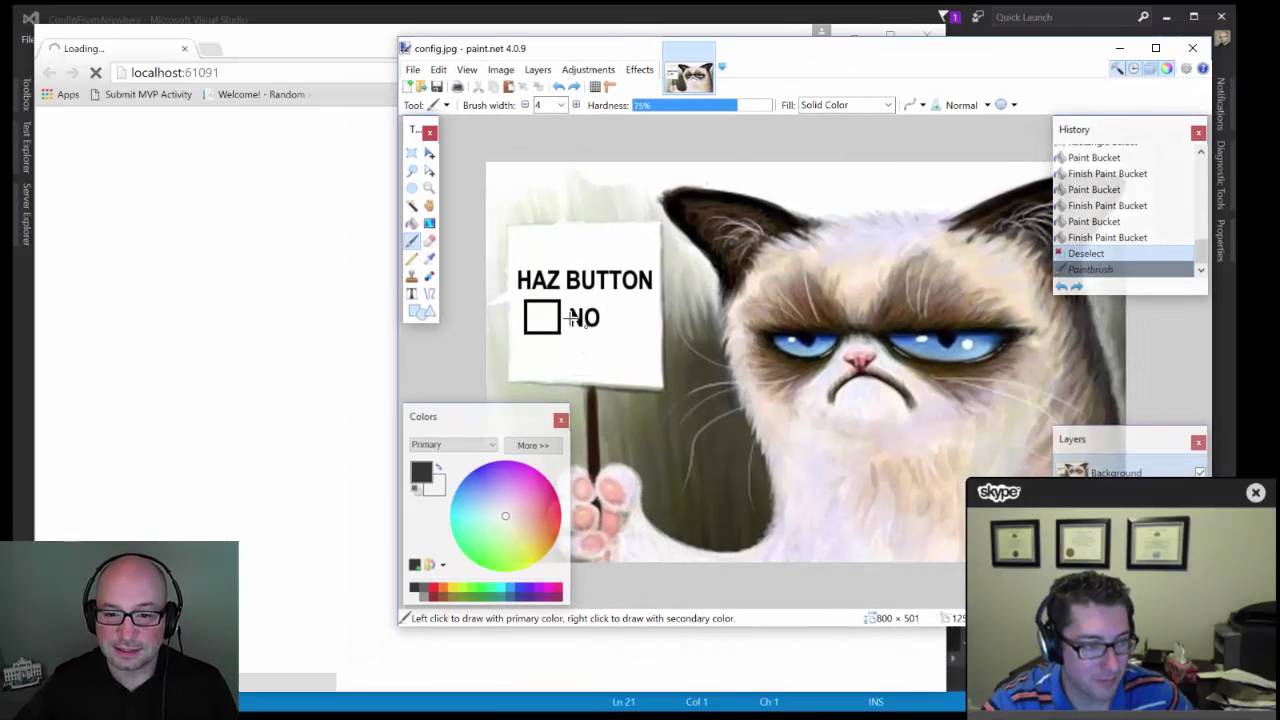Select the Paint Bucket tool

412,223
